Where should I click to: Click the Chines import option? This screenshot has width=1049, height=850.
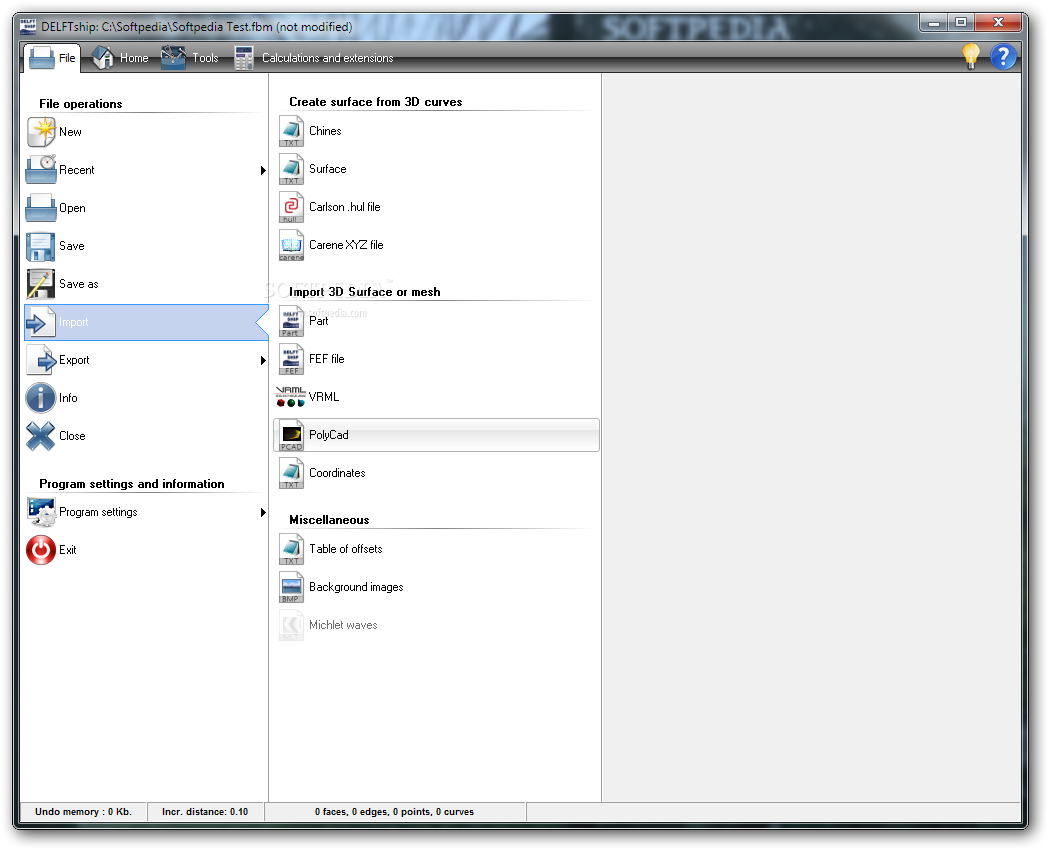tap(436, 131)
